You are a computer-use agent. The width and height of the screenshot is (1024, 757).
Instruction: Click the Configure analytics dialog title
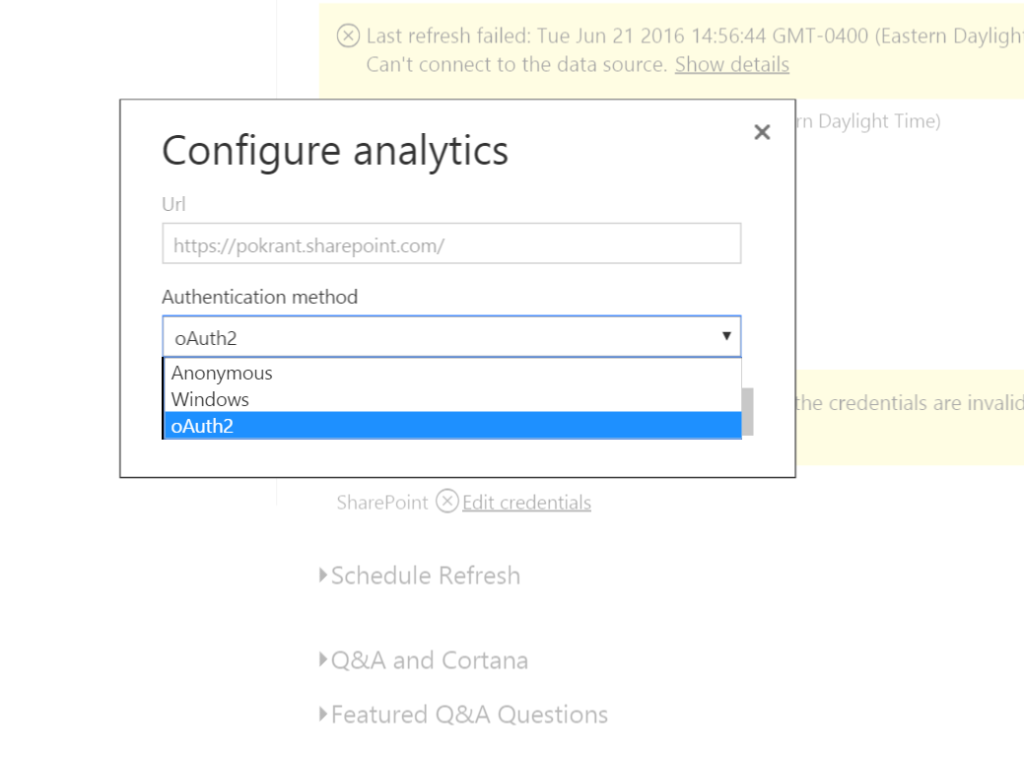tap(334, 150)
